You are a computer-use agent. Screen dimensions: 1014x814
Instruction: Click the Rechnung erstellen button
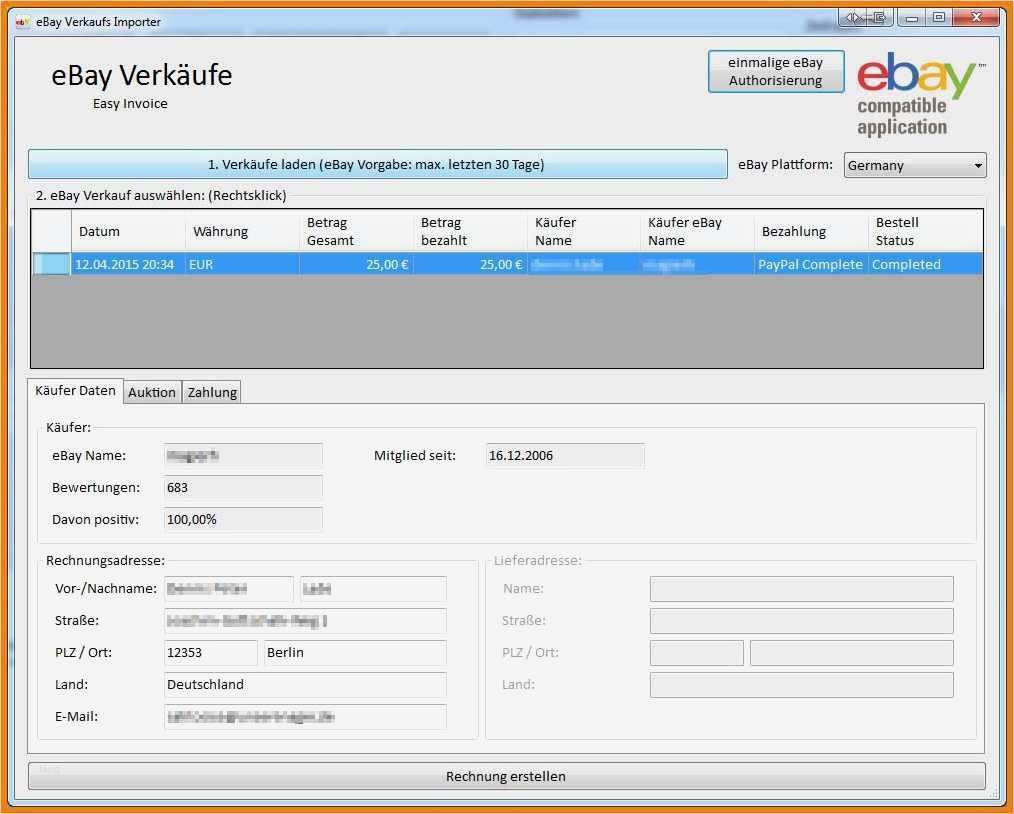tap(505, 776)
